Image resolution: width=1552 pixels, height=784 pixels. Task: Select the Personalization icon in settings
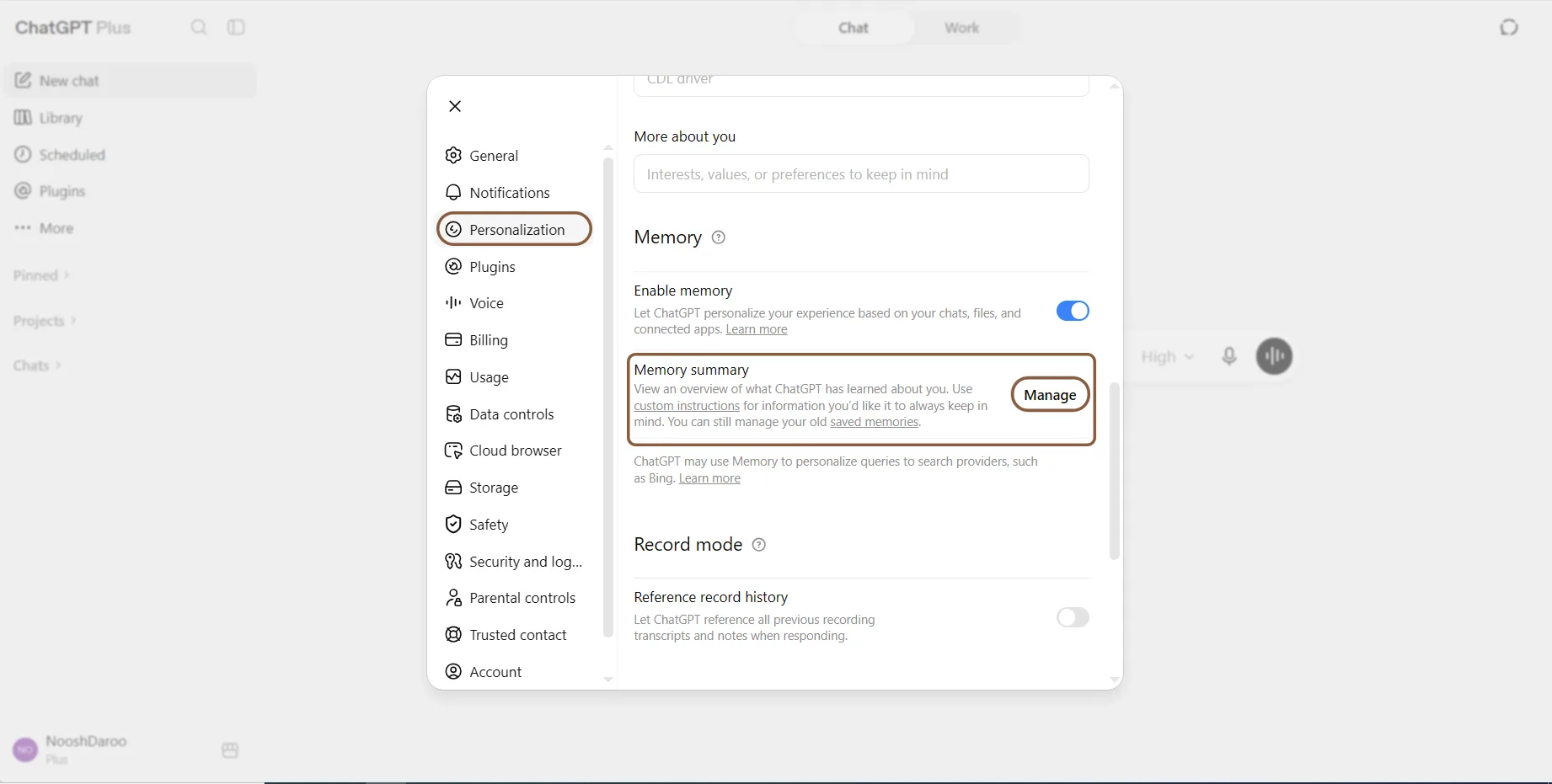(x=453, y=230)
